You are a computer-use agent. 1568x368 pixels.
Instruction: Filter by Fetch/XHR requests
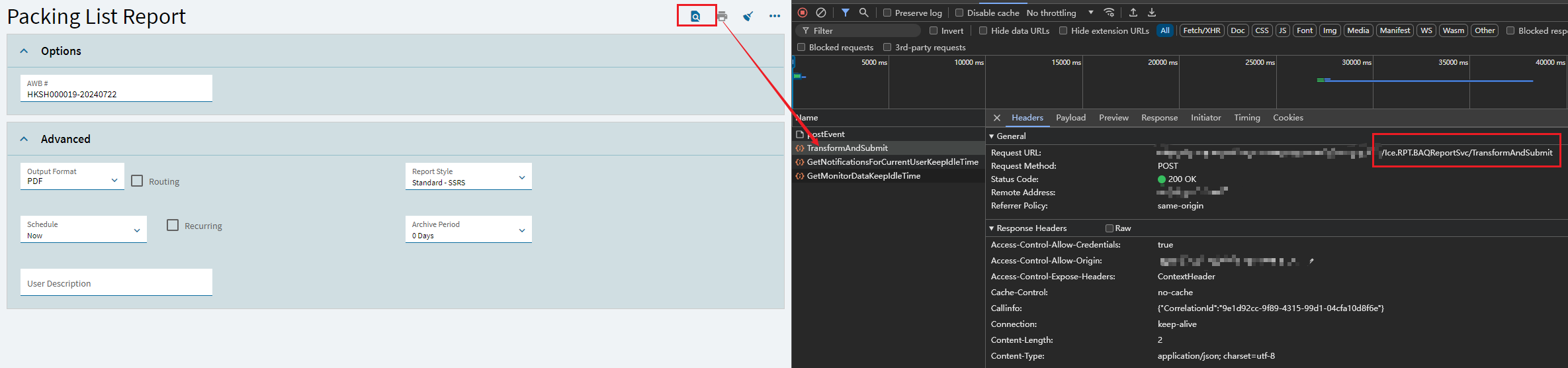(x=1201, y=30)
